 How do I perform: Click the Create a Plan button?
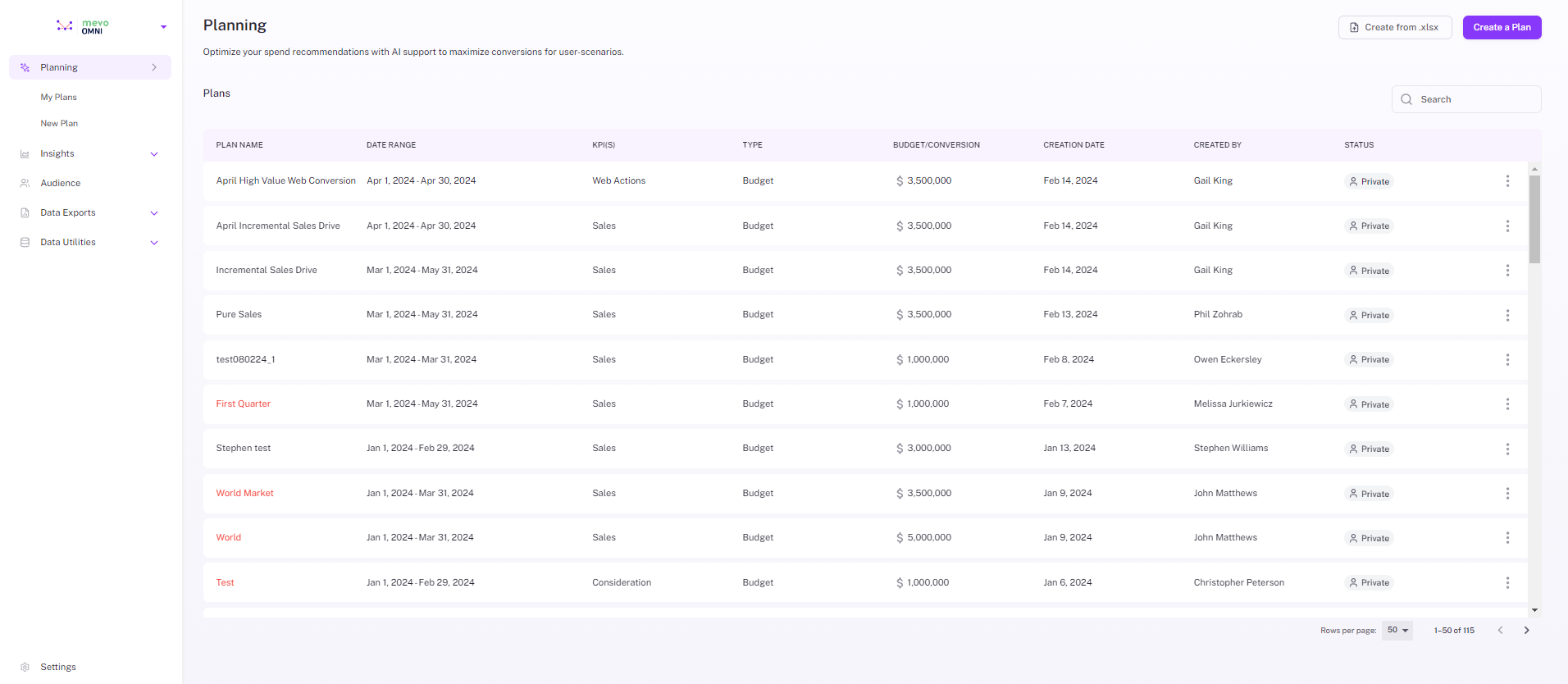tap(1502, 27)
